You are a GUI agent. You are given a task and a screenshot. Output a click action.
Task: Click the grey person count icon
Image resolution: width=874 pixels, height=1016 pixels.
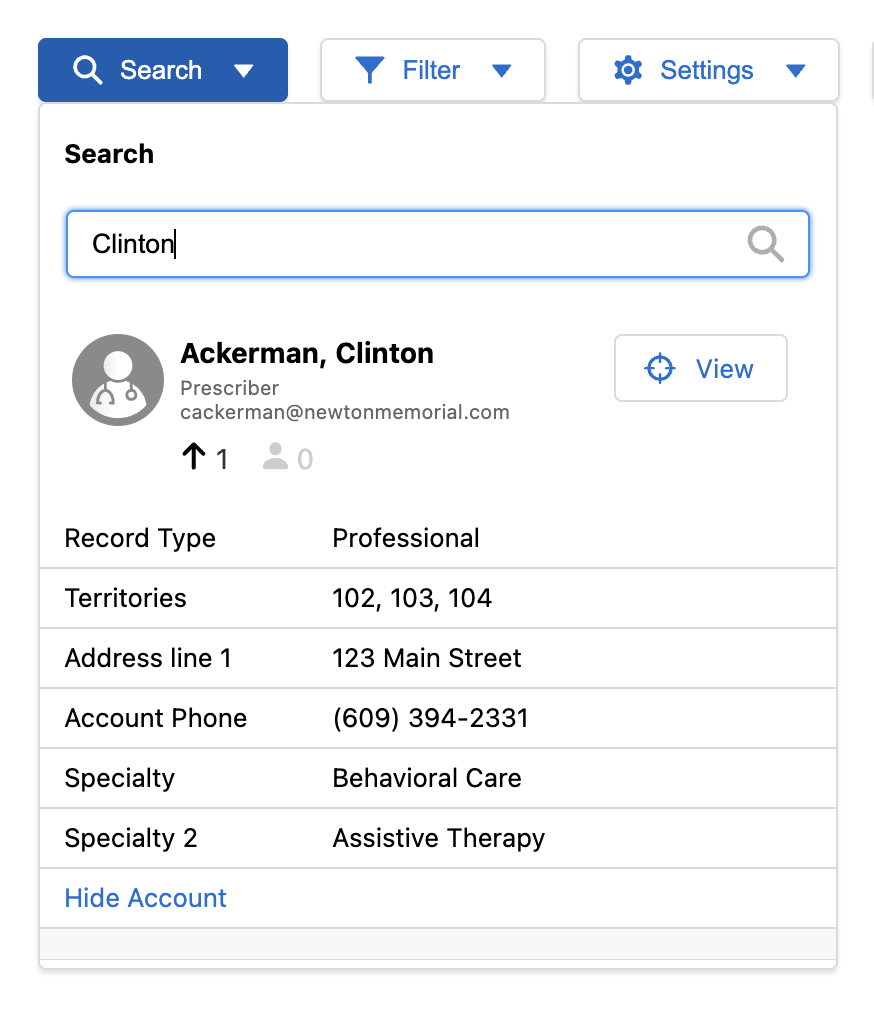274,458
